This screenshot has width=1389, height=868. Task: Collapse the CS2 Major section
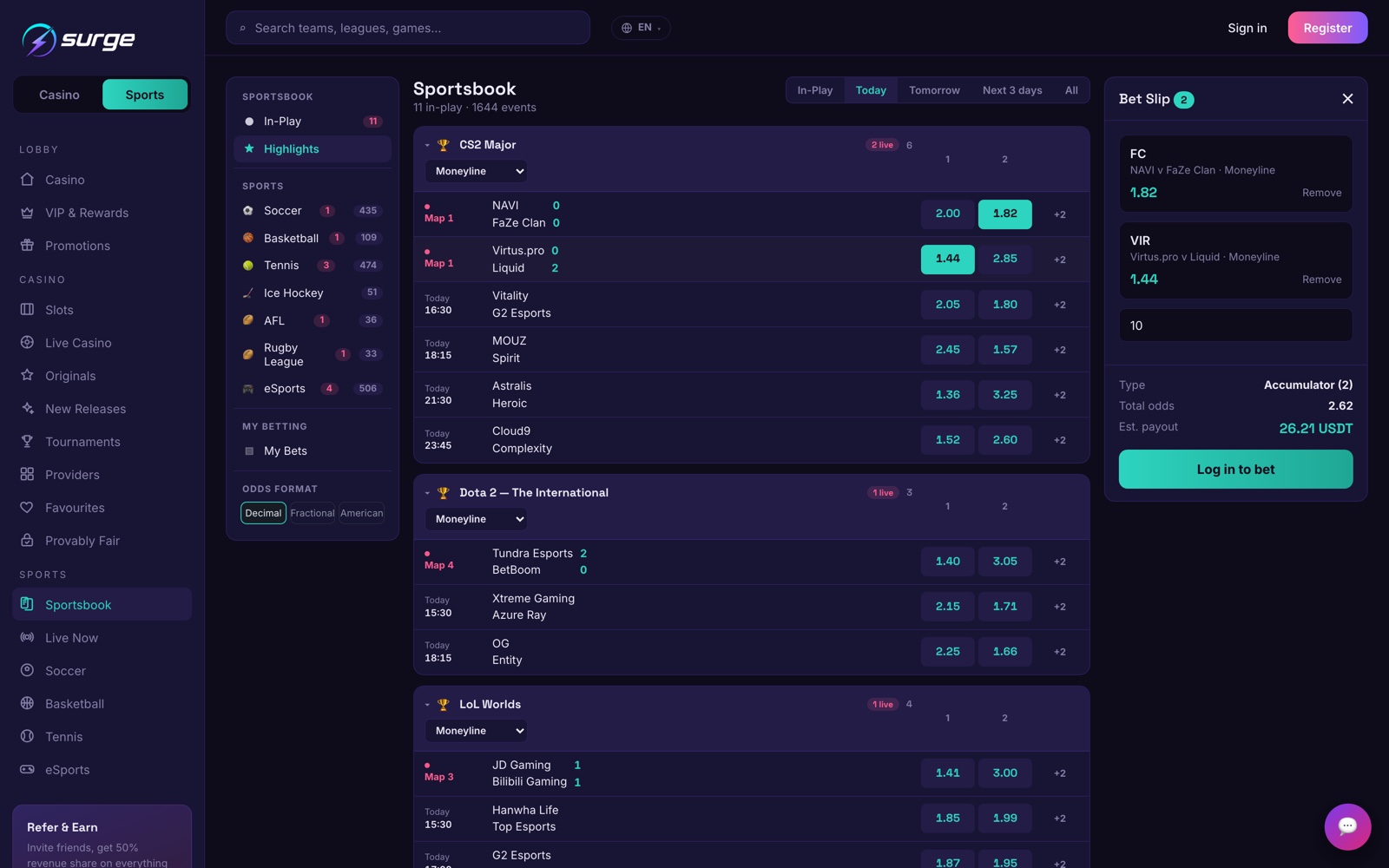(427, 145)
